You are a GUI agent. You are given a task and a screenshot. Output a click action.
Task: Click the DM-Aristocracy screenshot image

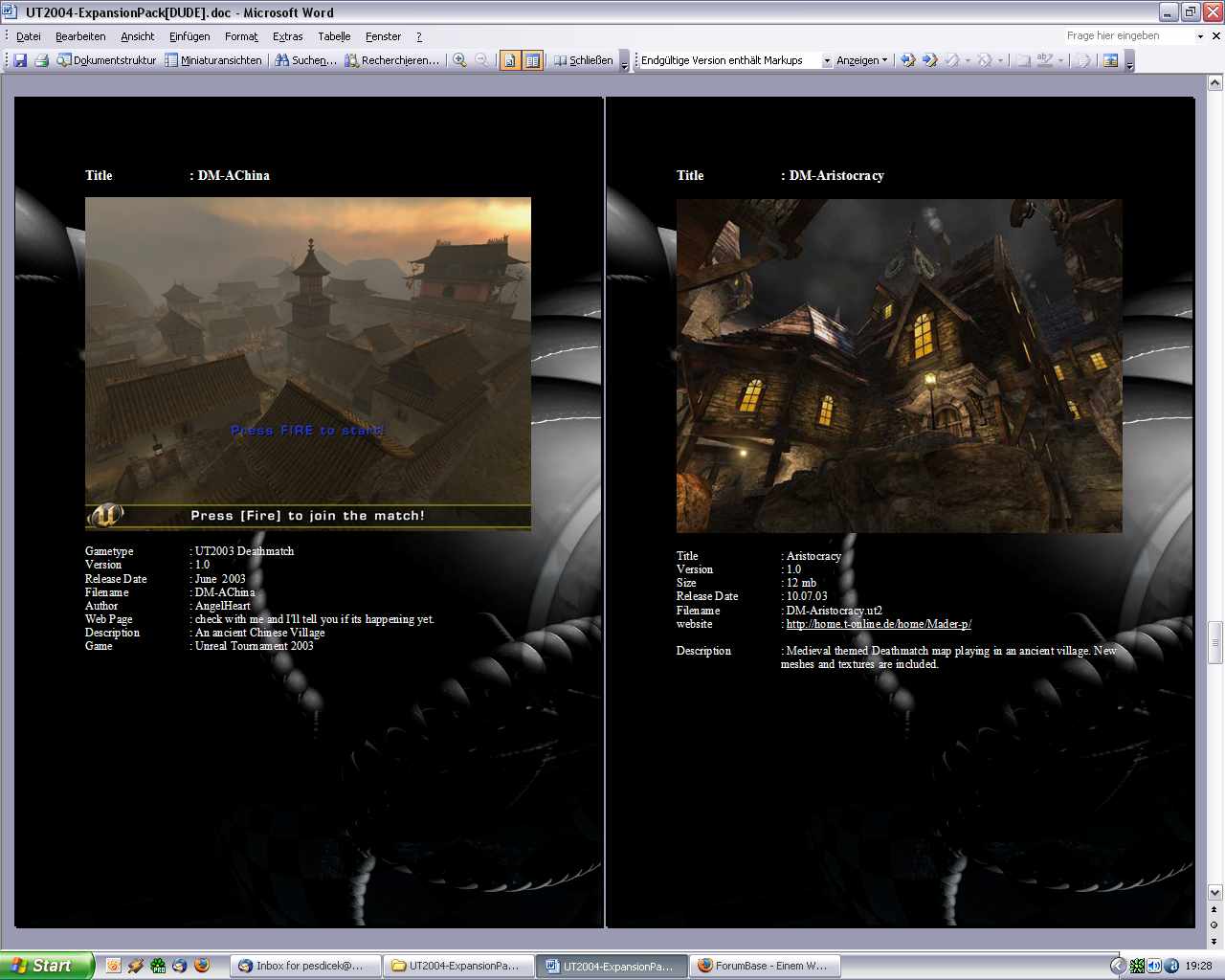[x=899, y=366]
